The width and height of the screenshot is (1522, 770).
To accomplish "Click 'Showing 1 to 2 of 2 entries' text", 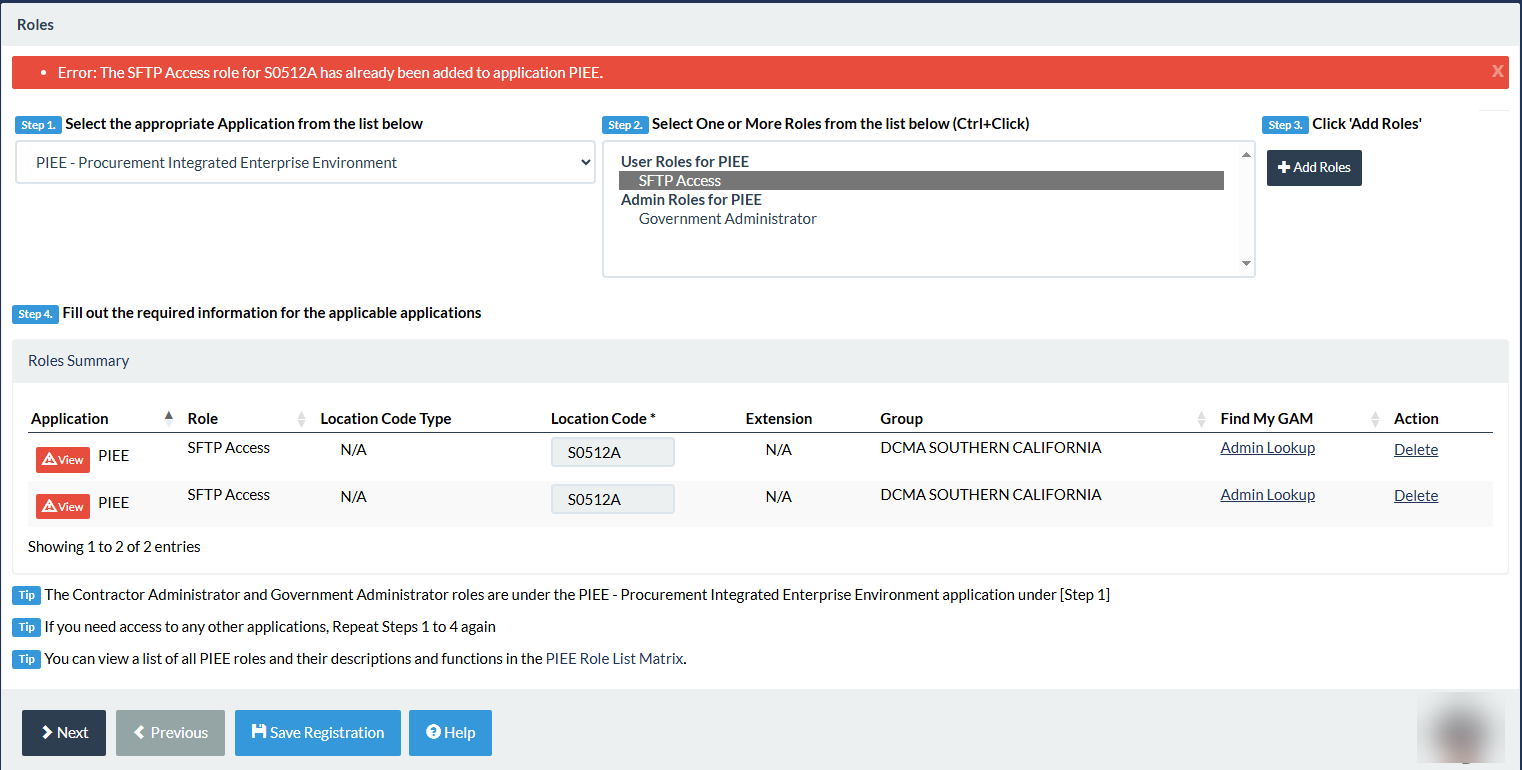I will (114, 547).
